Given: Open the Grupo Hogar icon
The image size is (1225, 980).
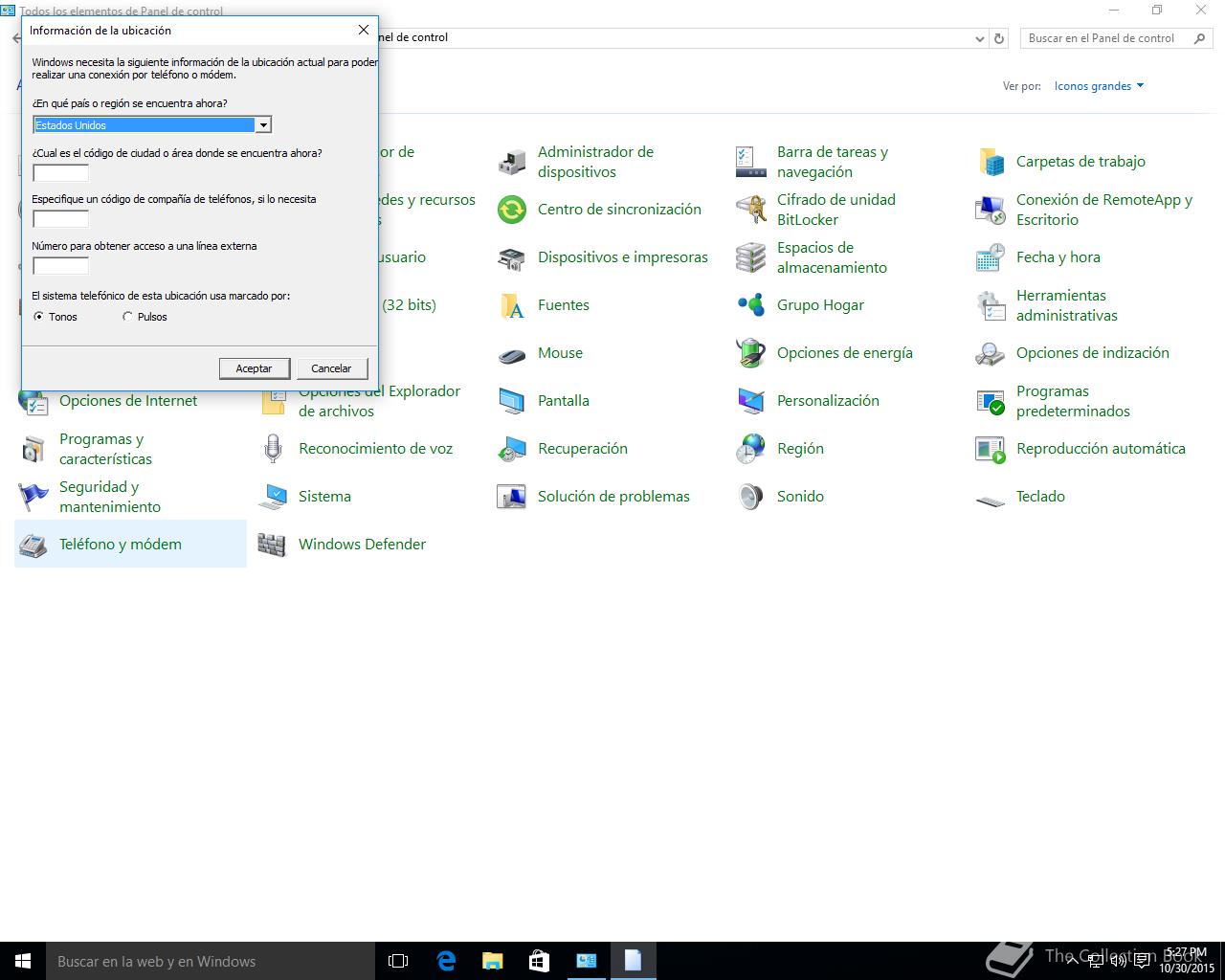Looking at the screenshot, I should [x=751, y=305].
